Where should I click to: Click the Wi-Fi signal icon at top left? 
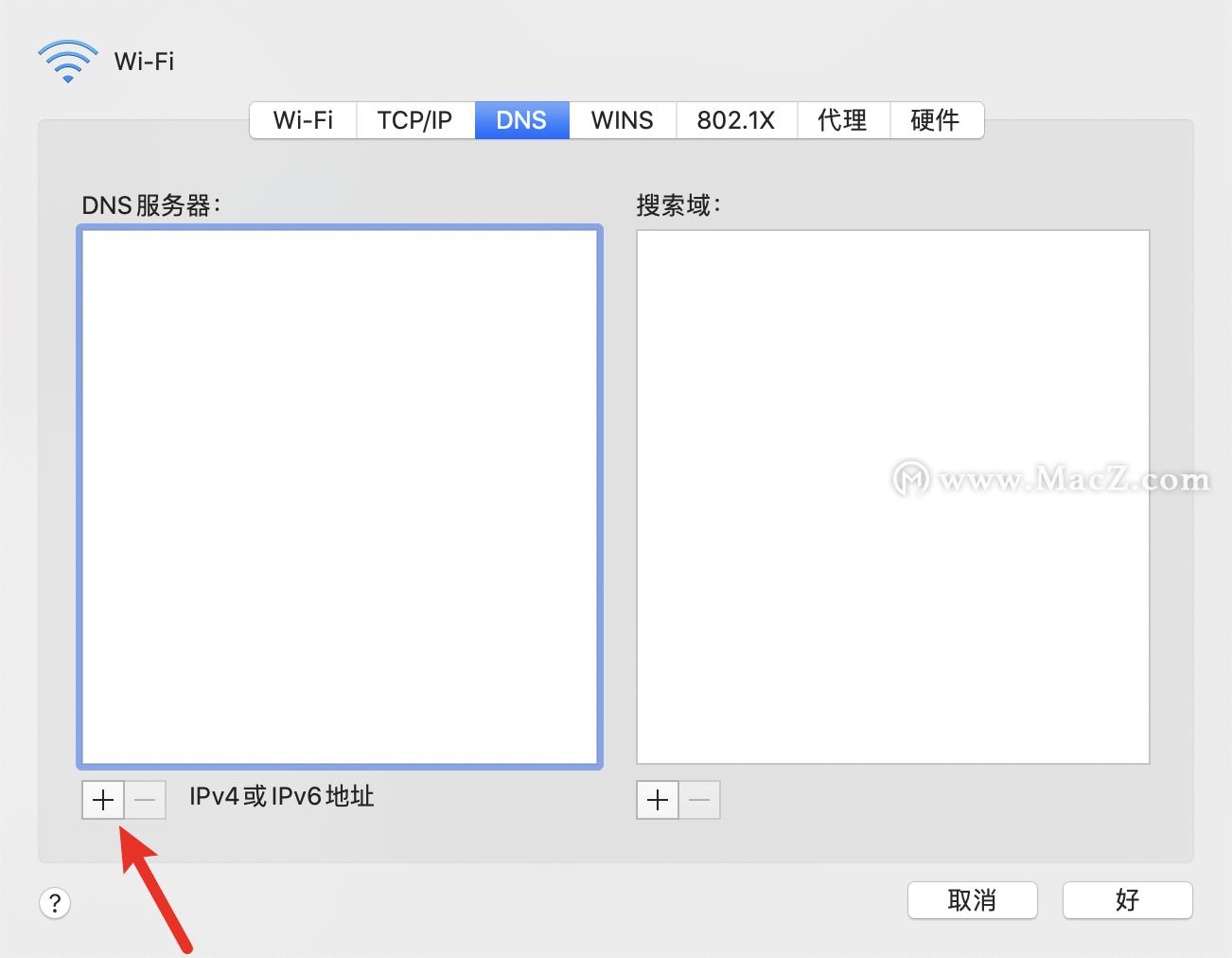pos(67,60)
